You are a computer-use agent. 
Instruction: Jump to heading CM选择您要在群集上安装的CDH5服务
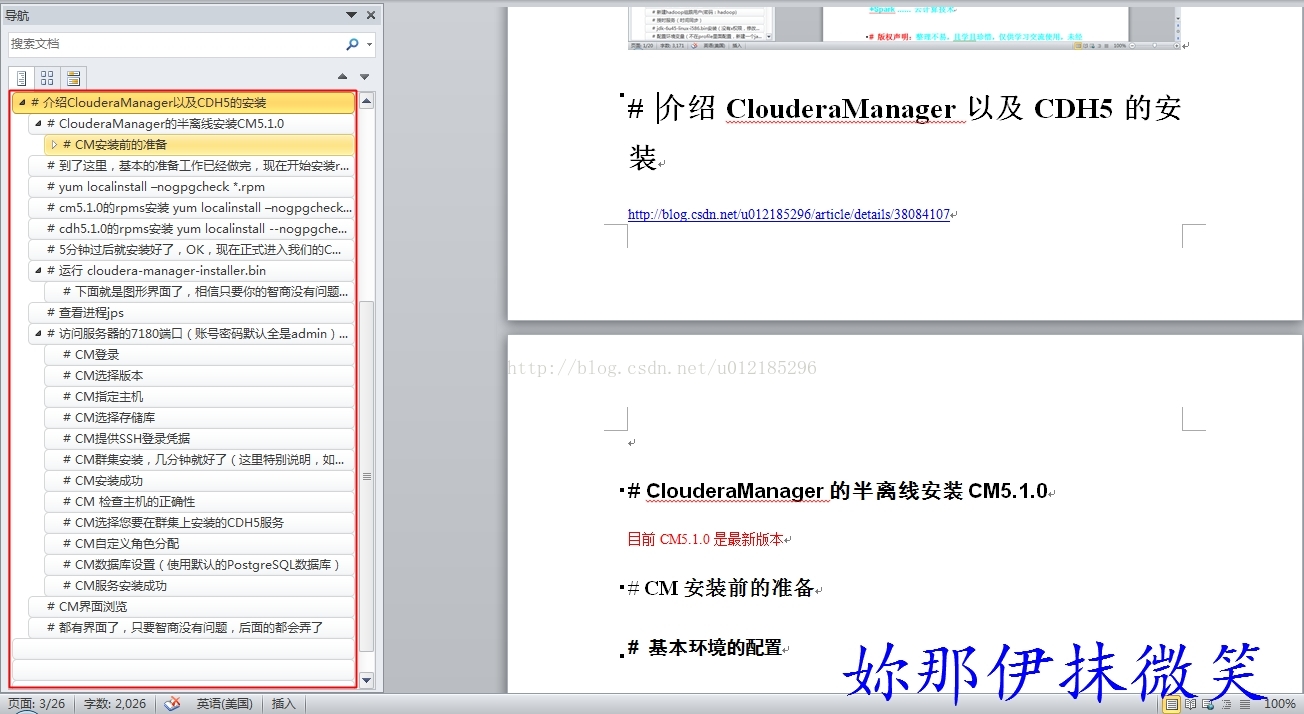click(199, 523)
